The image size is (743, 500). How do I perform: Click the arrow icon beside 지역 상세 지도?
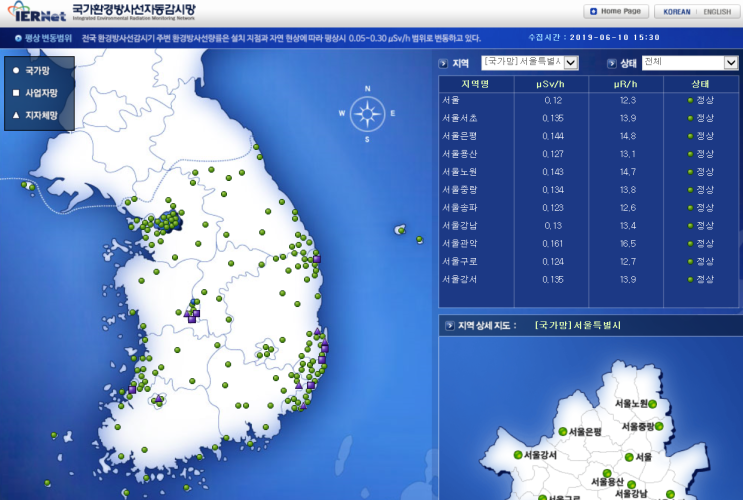pos(450,326)
